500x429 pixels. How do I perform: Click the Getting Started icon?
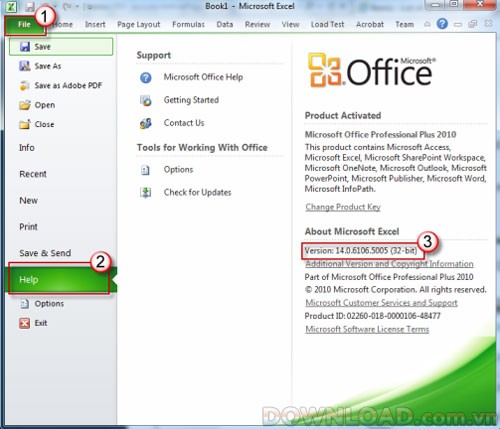146,100
